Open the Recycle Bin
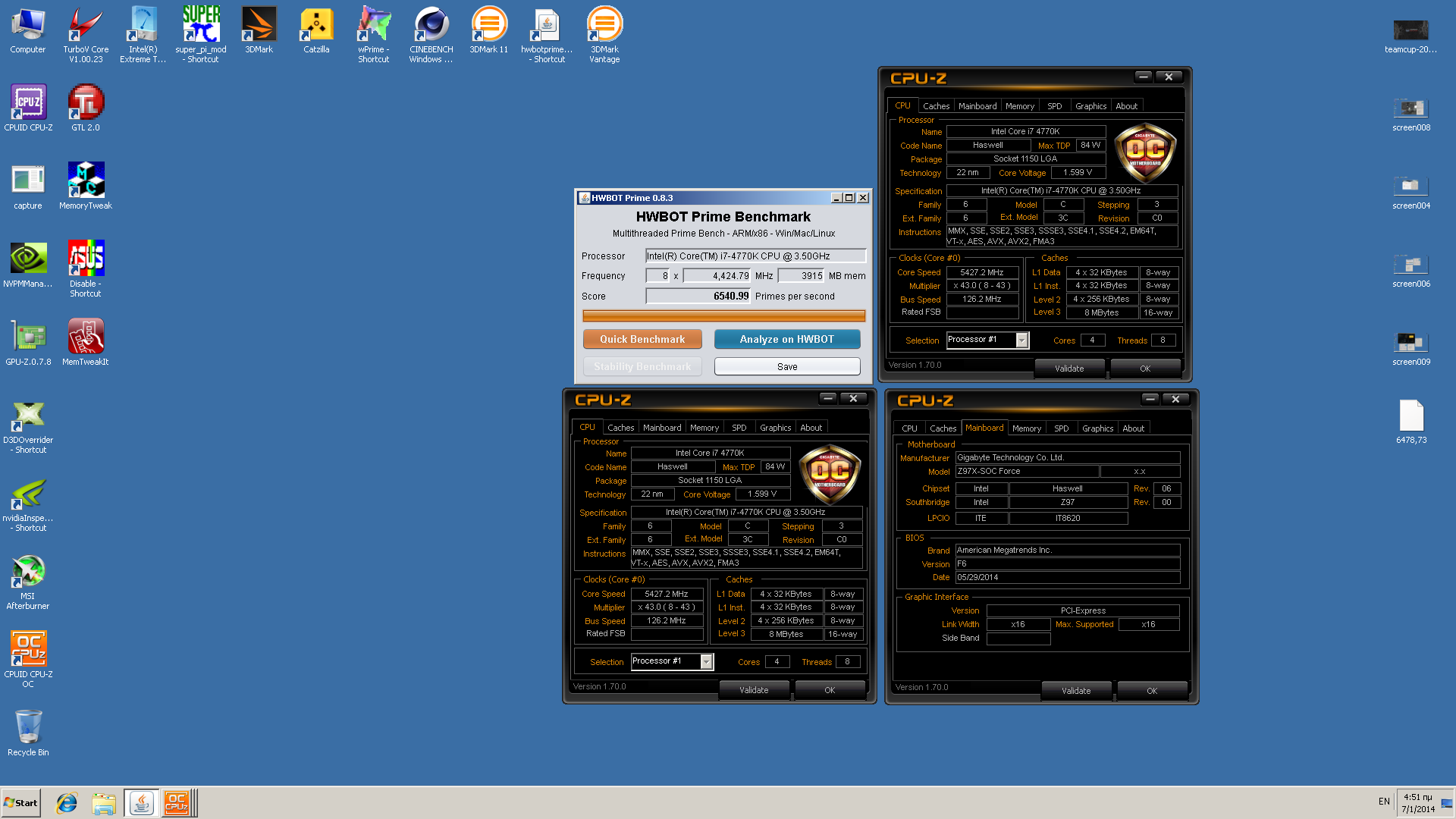The image size is (1456, 819). 28,733
